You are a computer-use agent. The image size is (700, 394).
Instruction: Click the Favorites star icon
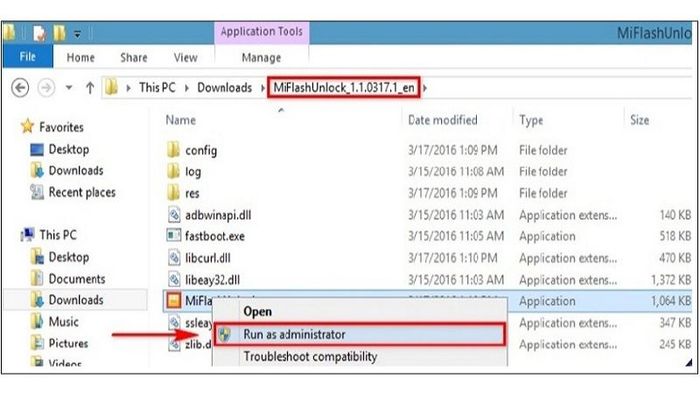[x=27, y=126]
